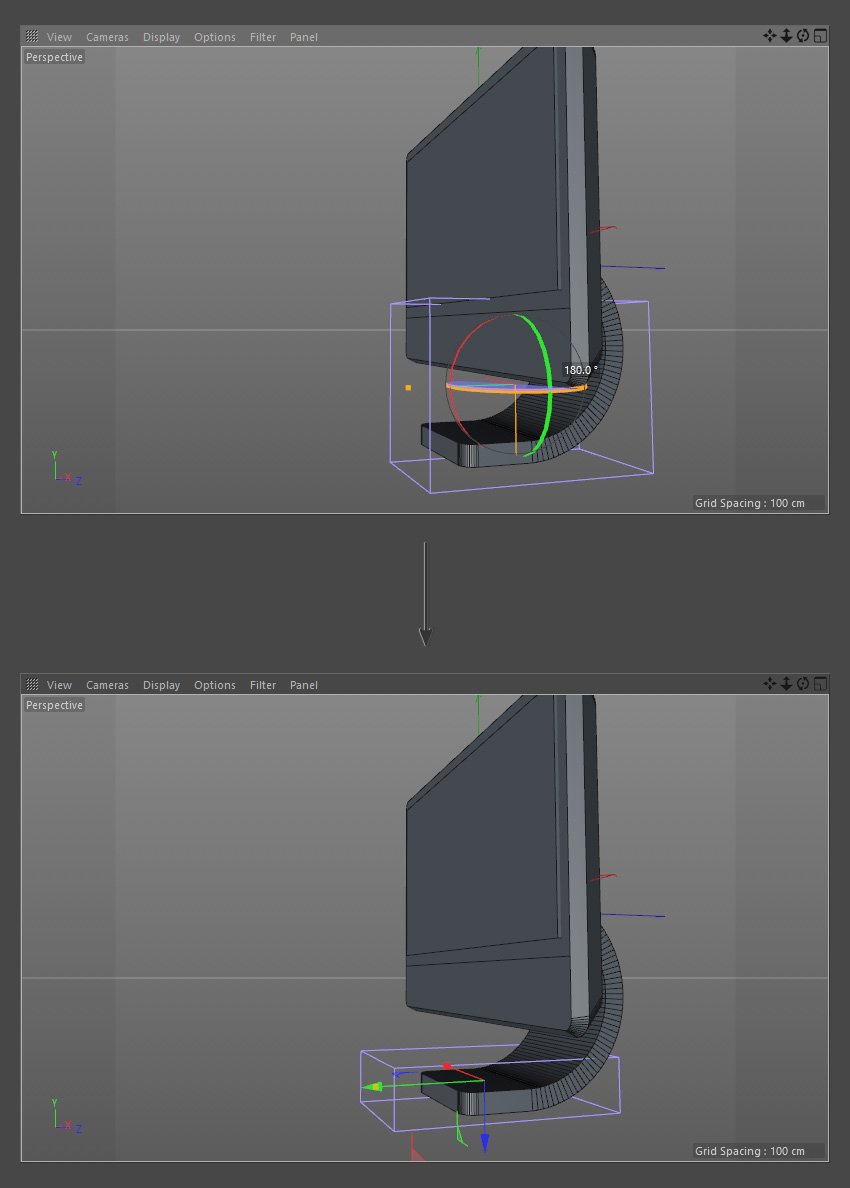850x1188 pixels.
Task: Click the rotate camera icon in bottom viewport
Action: click(802, 684)
